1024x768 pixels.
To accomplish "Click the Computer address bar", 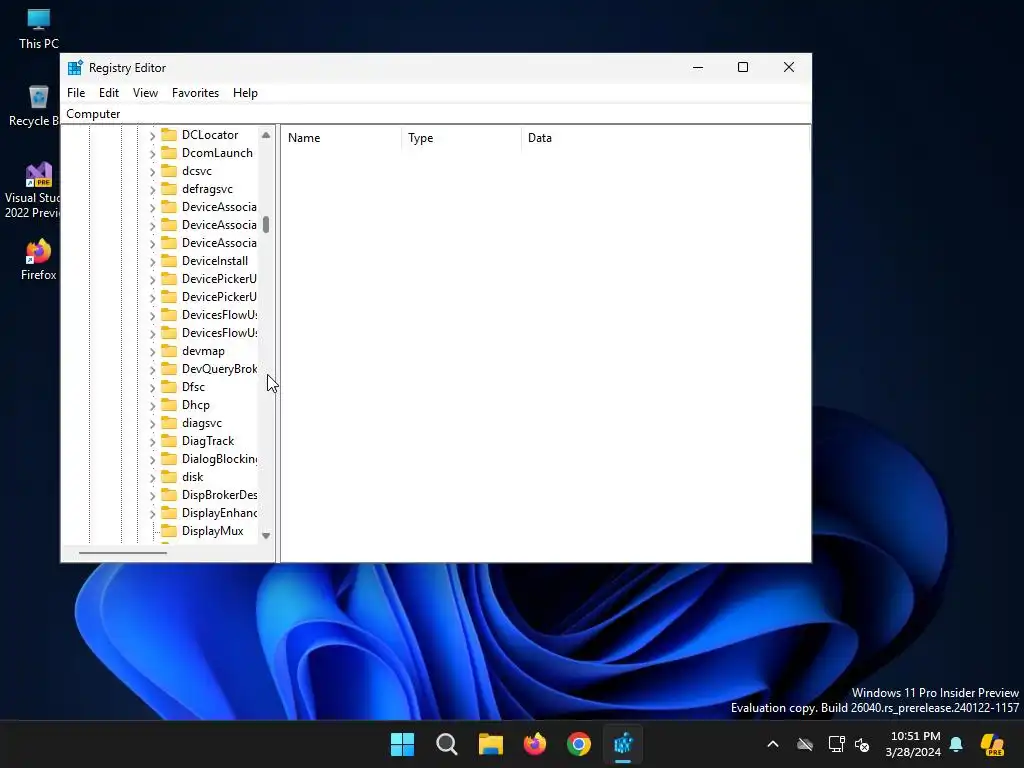I will (x=436, y=114).
